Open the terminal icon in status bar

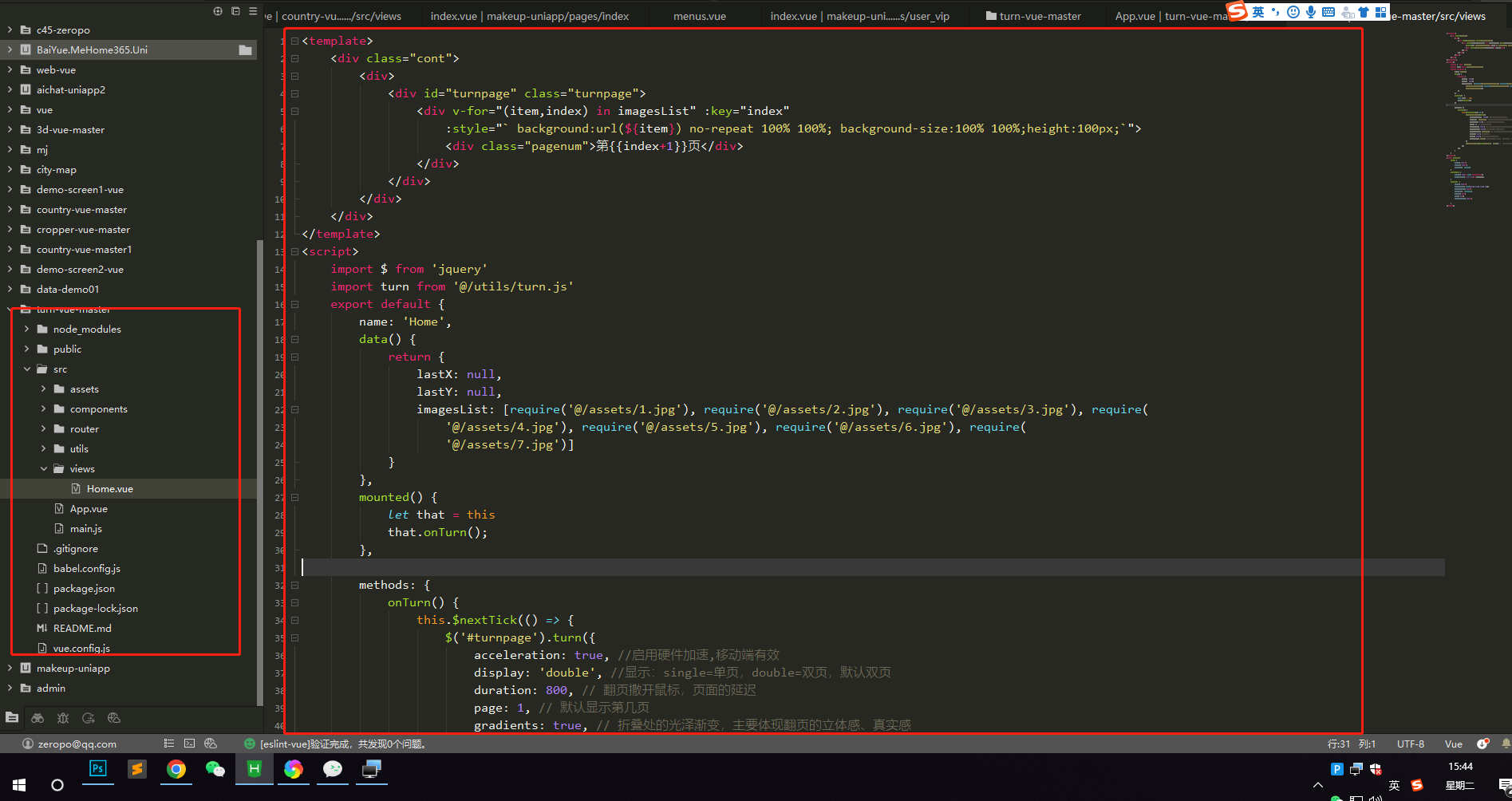coord(189,743)
